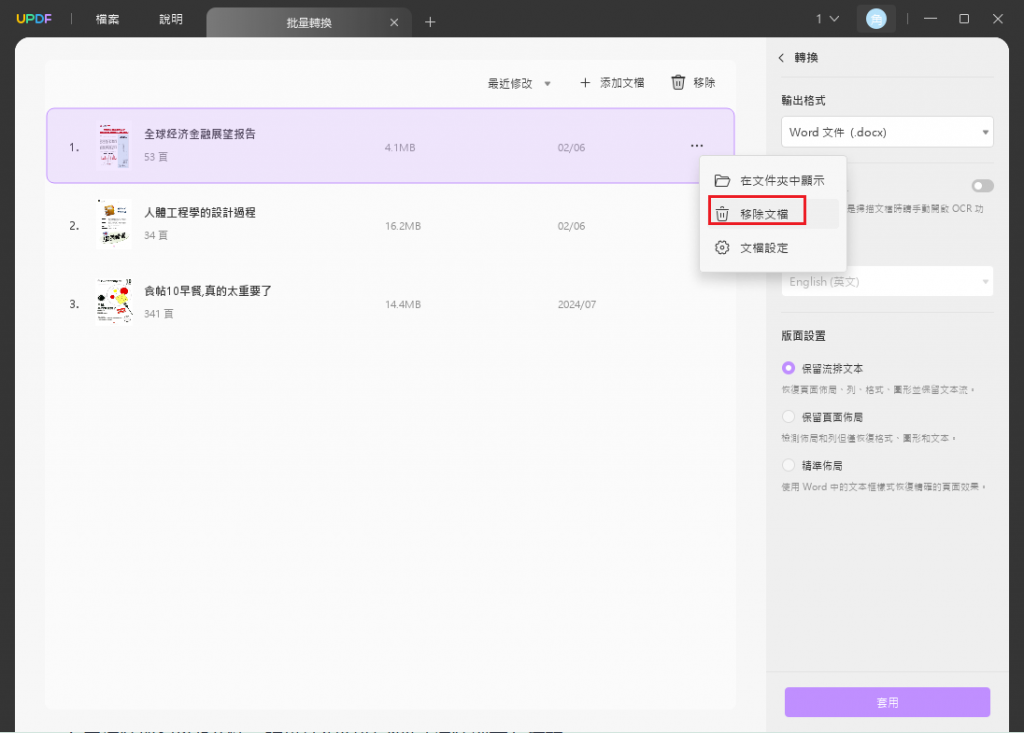Select 移除文檔 from the context menu
Image resolution: width=1024 pixels, height=733 pixels.
click(x=773, y=214)
